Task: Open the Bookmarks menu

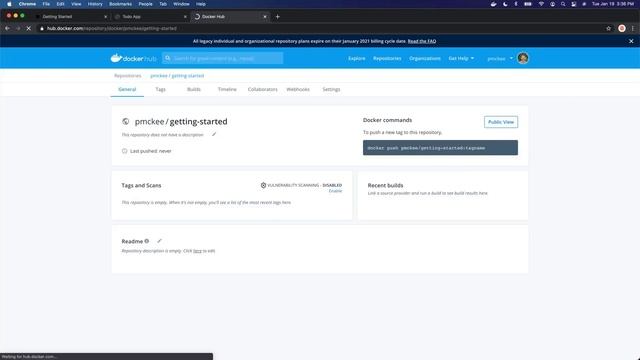Action: pos(120,4)
